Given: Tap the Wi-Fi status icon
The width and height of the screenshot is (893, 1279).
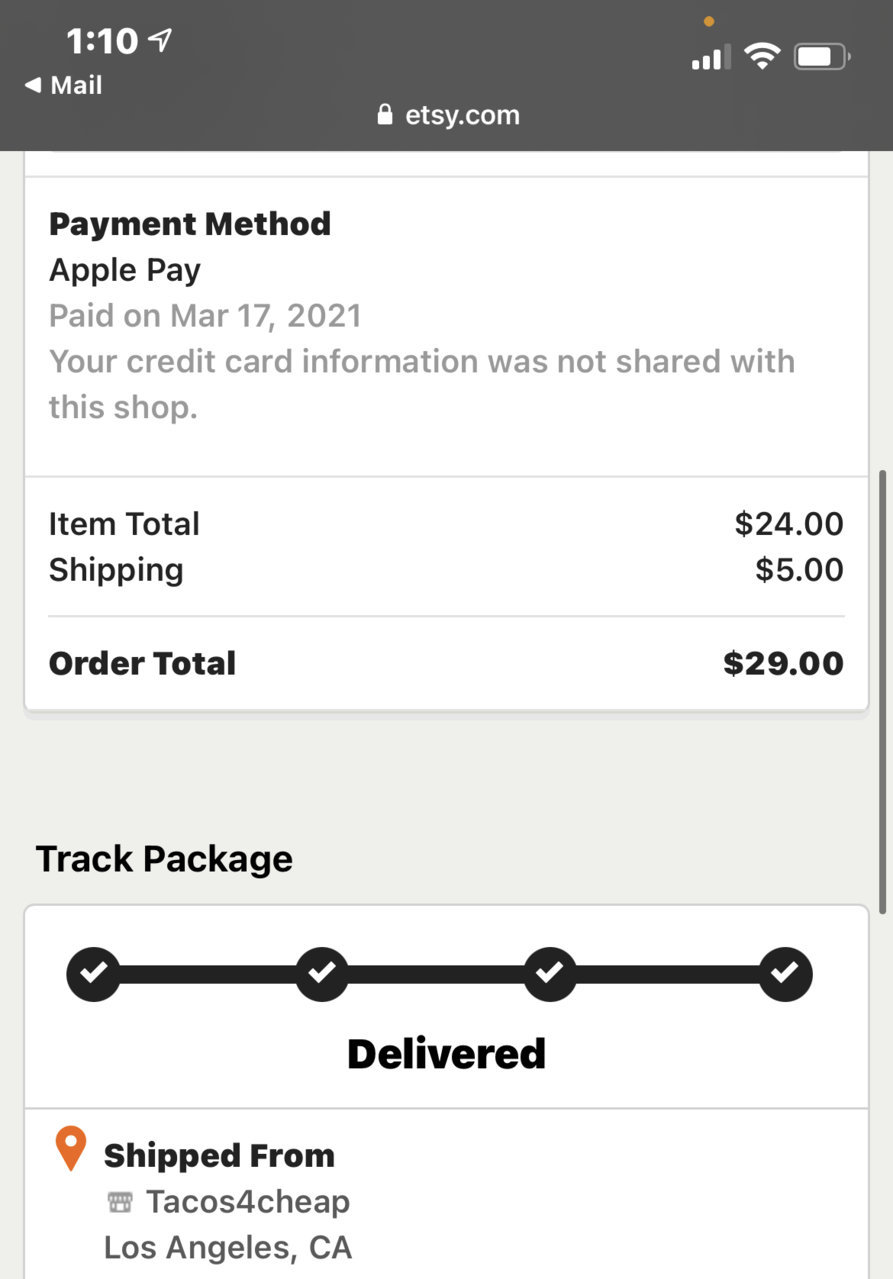Looking at the screenshot, I should 762,57.
